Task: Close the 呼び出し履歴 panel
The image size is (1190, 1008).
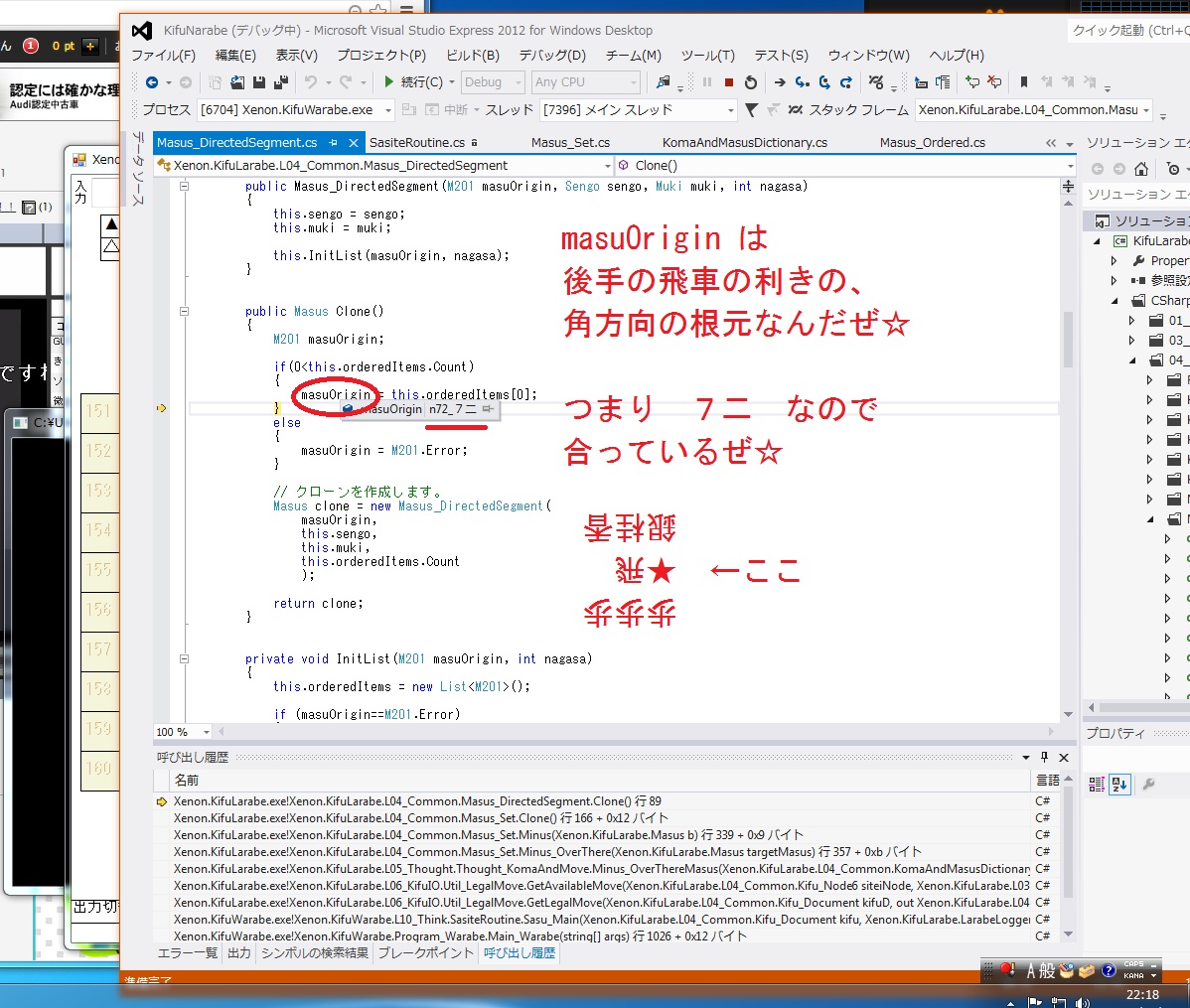Action: coord(1064,758)
